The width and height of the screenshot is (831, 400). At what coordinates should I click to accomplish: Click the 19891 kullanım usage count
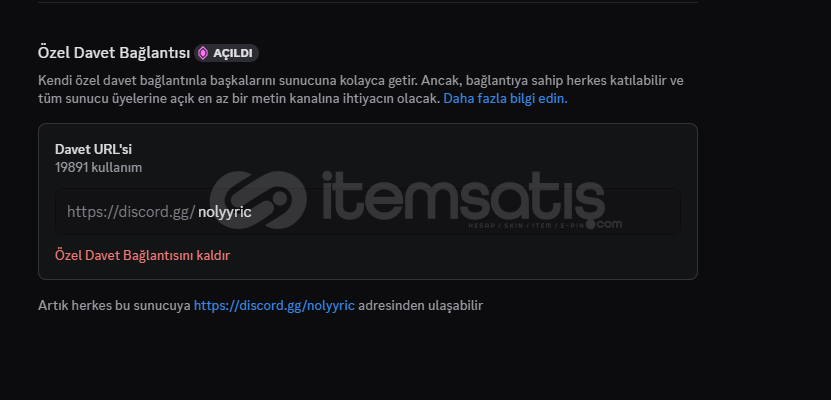(99, 168)
